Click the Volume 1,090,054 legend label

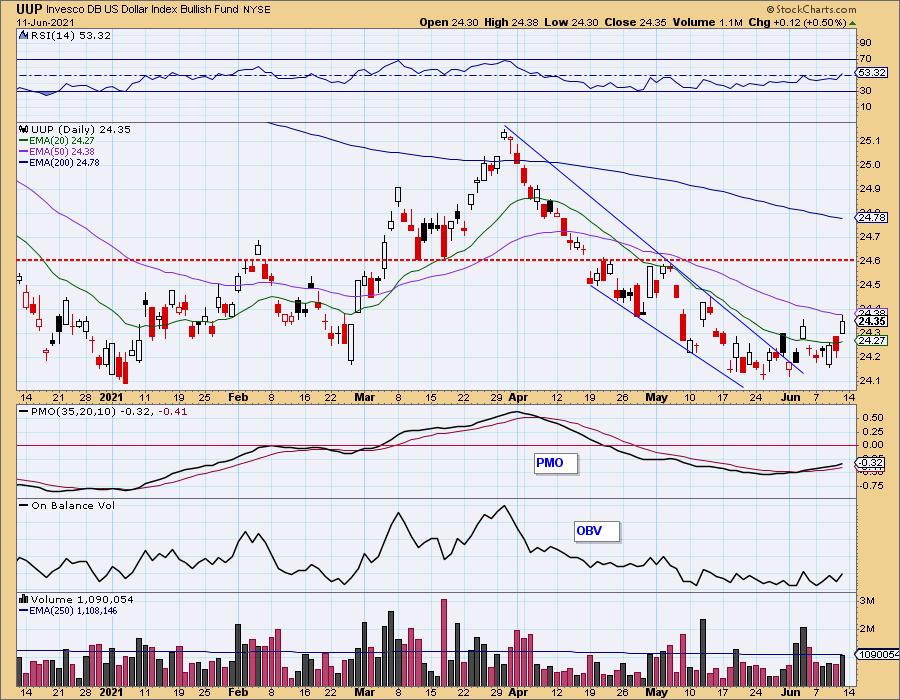coord(82,599)
